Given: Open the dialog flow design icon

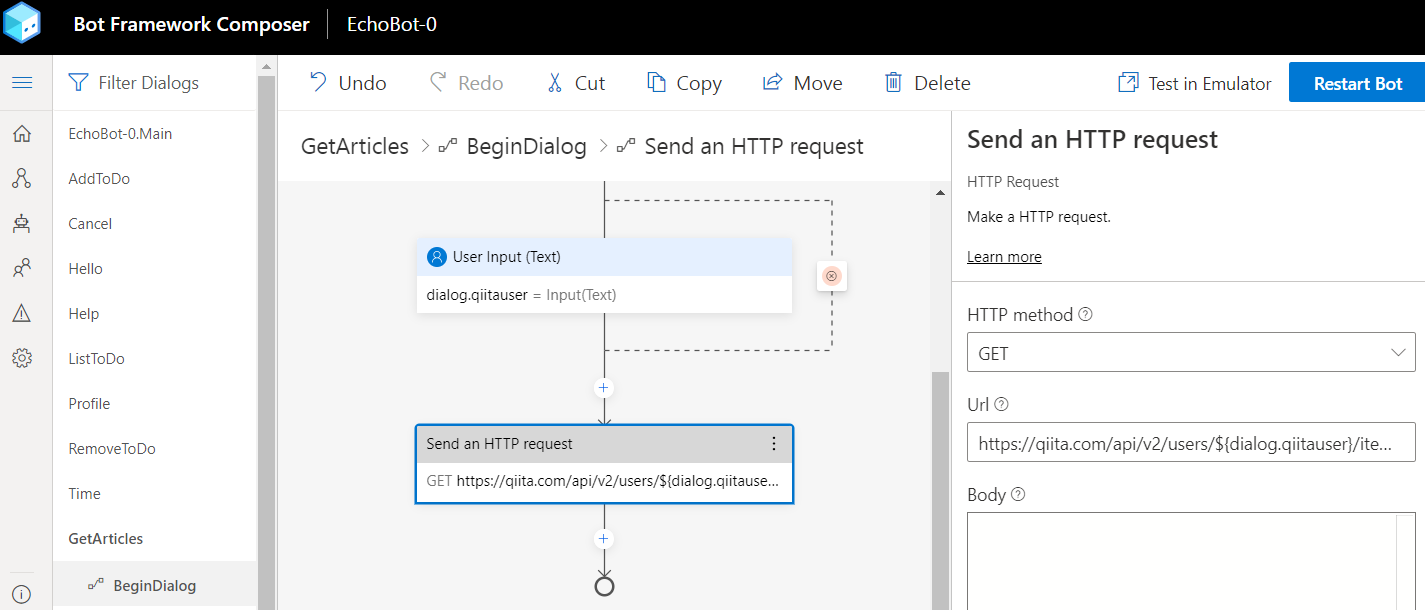Looking at the screenshot, I should [22, 179].
